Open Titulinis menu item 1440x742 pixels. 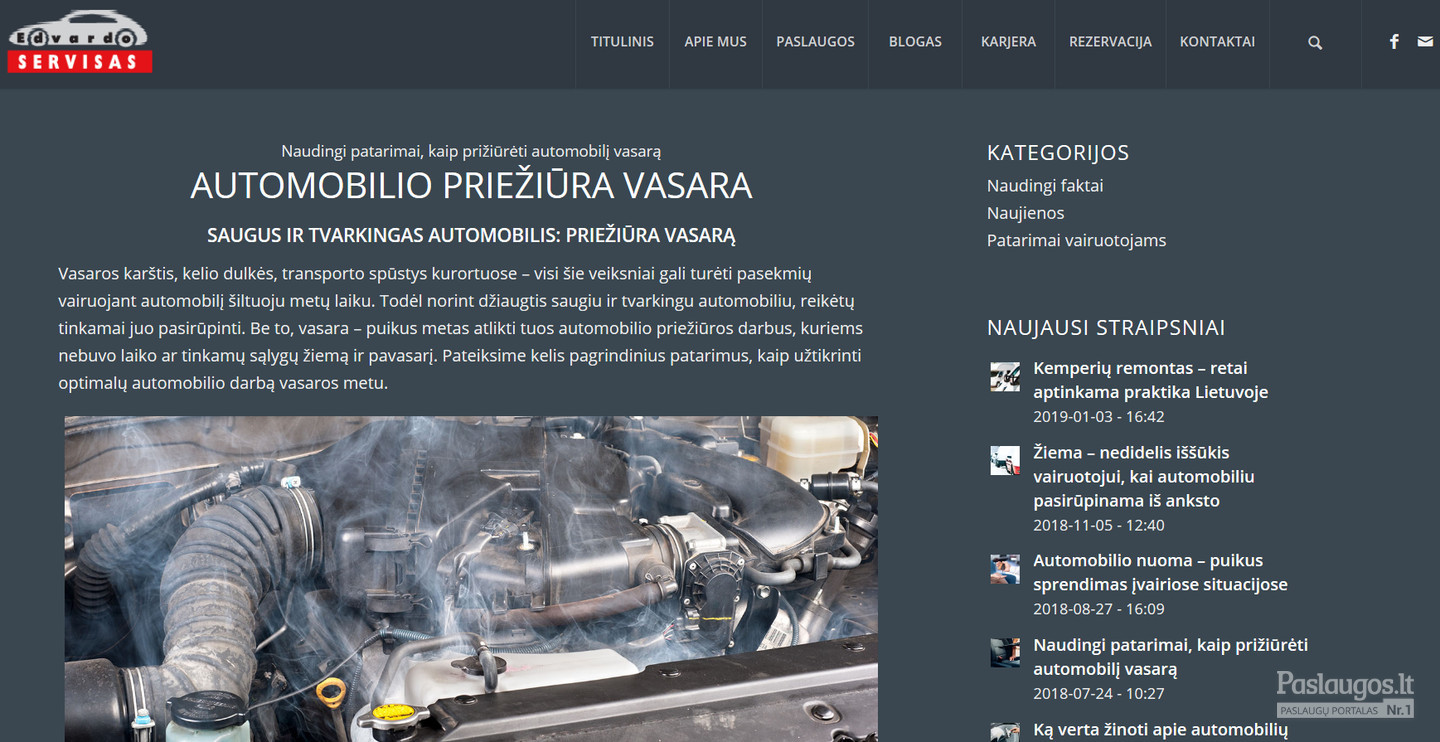[x=622, y=42]
